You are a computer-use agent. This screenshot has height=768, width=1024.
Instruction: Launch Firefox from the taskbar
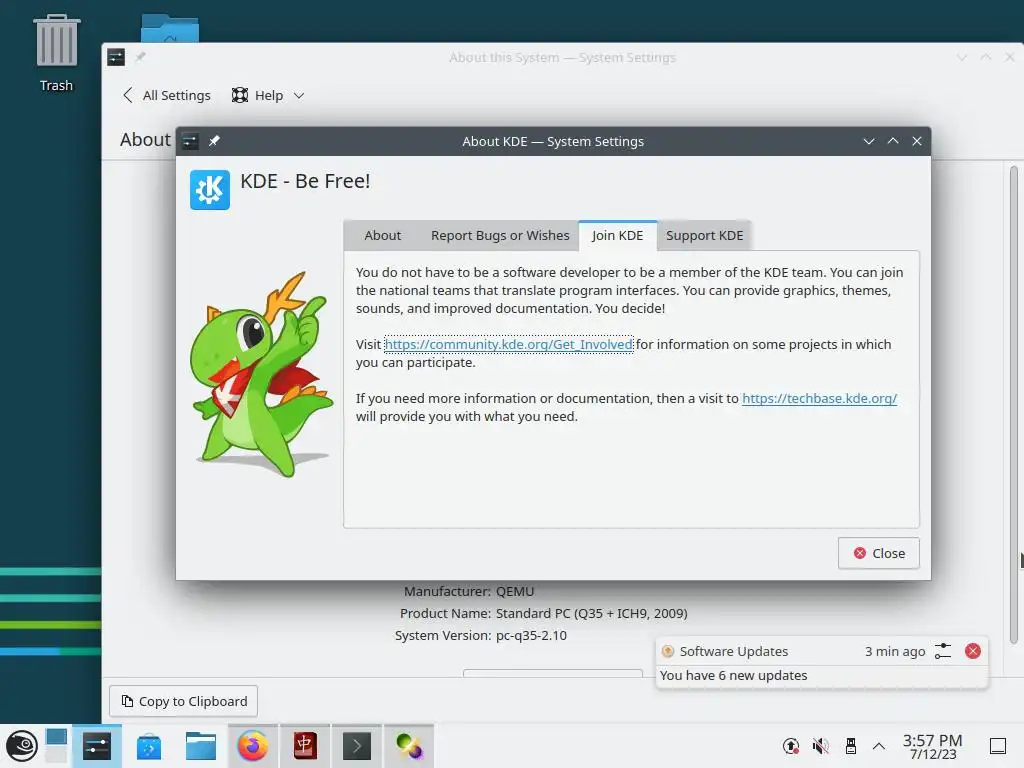click(253, 746)
